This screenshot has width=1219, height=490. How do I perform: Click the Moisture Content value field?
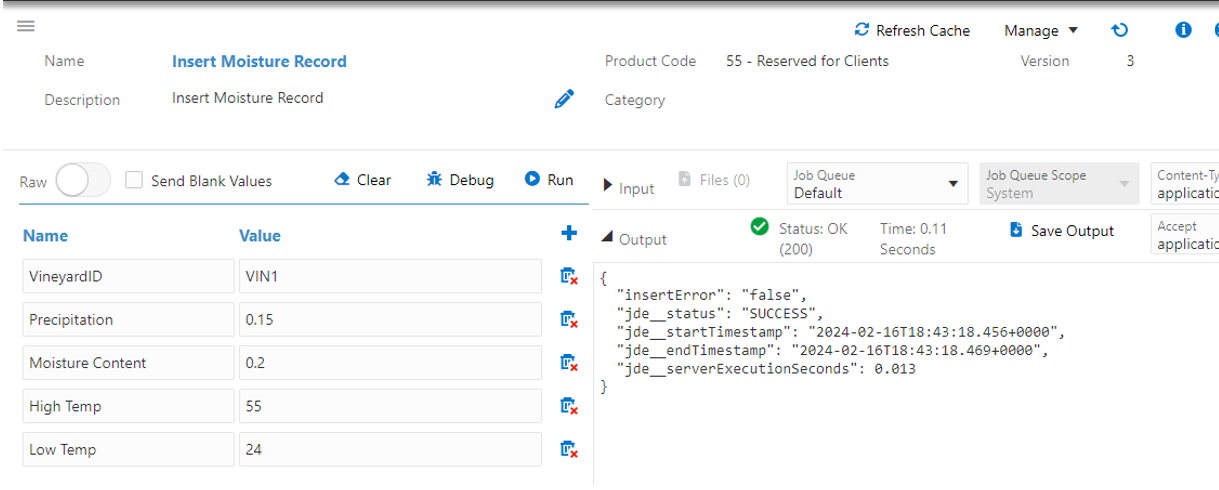click(x=390, y=363)
